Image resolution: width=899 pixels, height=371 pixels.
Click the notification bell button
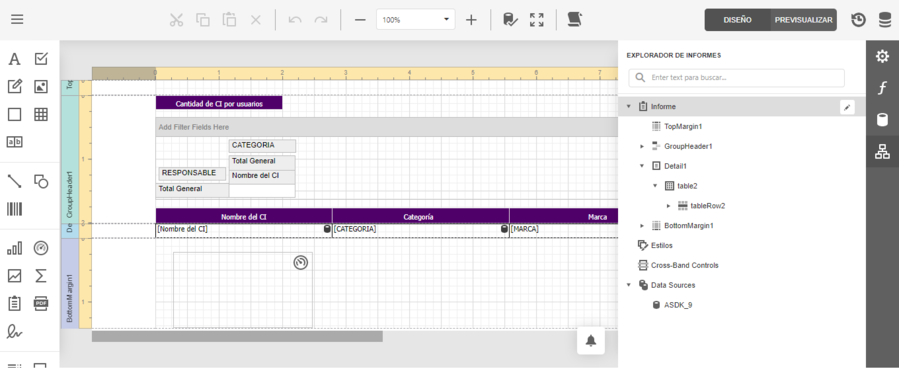591,341
